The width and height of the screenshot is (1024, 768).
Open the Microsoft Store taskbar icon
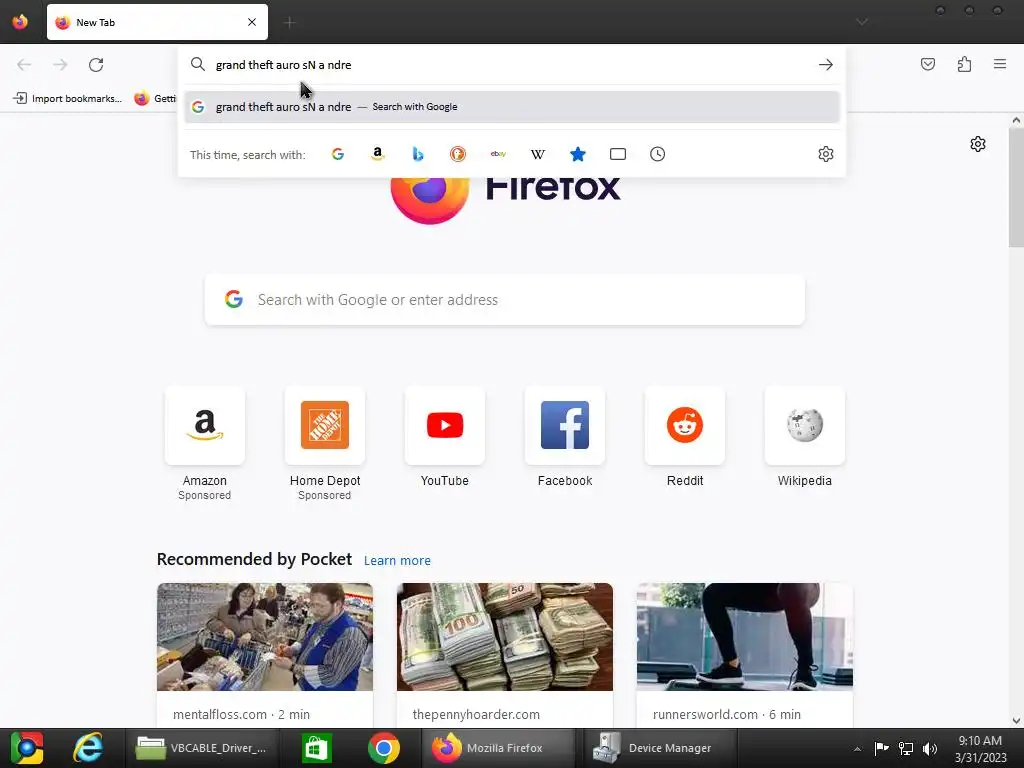point(317,748)
